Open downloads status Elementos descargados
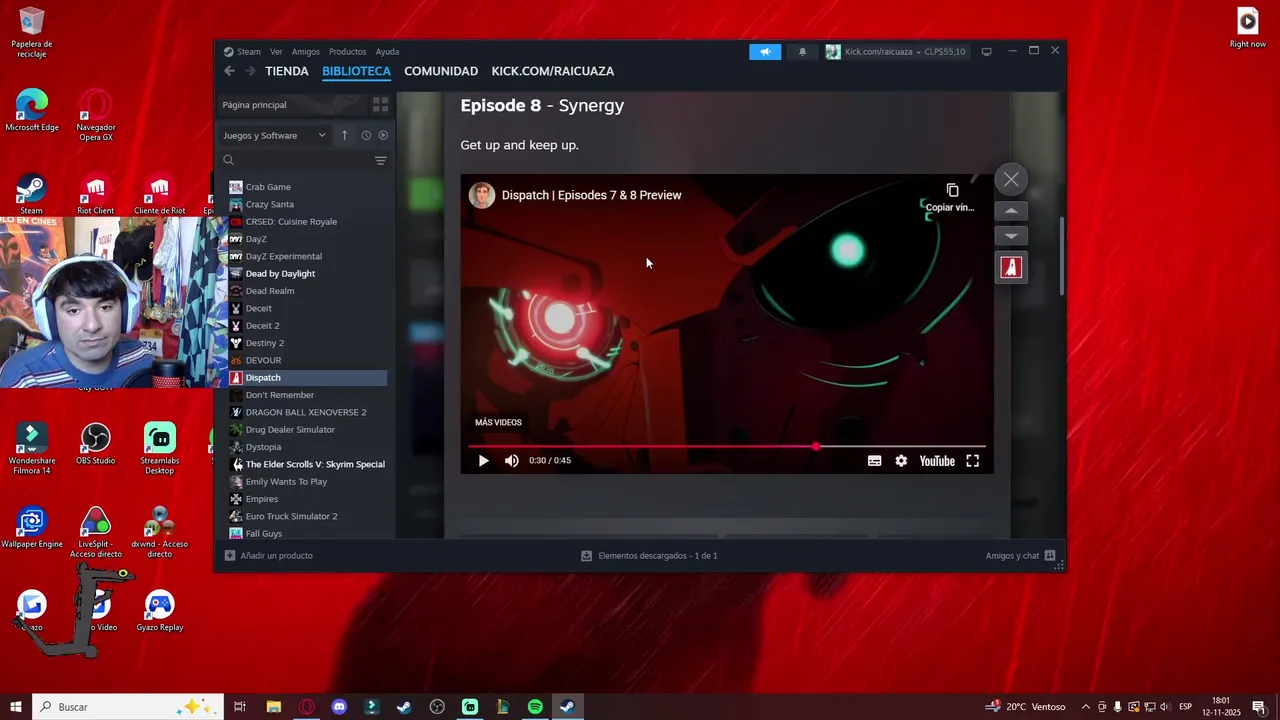Viewport: 1280px width, 720px height. (x=650, y=556)
